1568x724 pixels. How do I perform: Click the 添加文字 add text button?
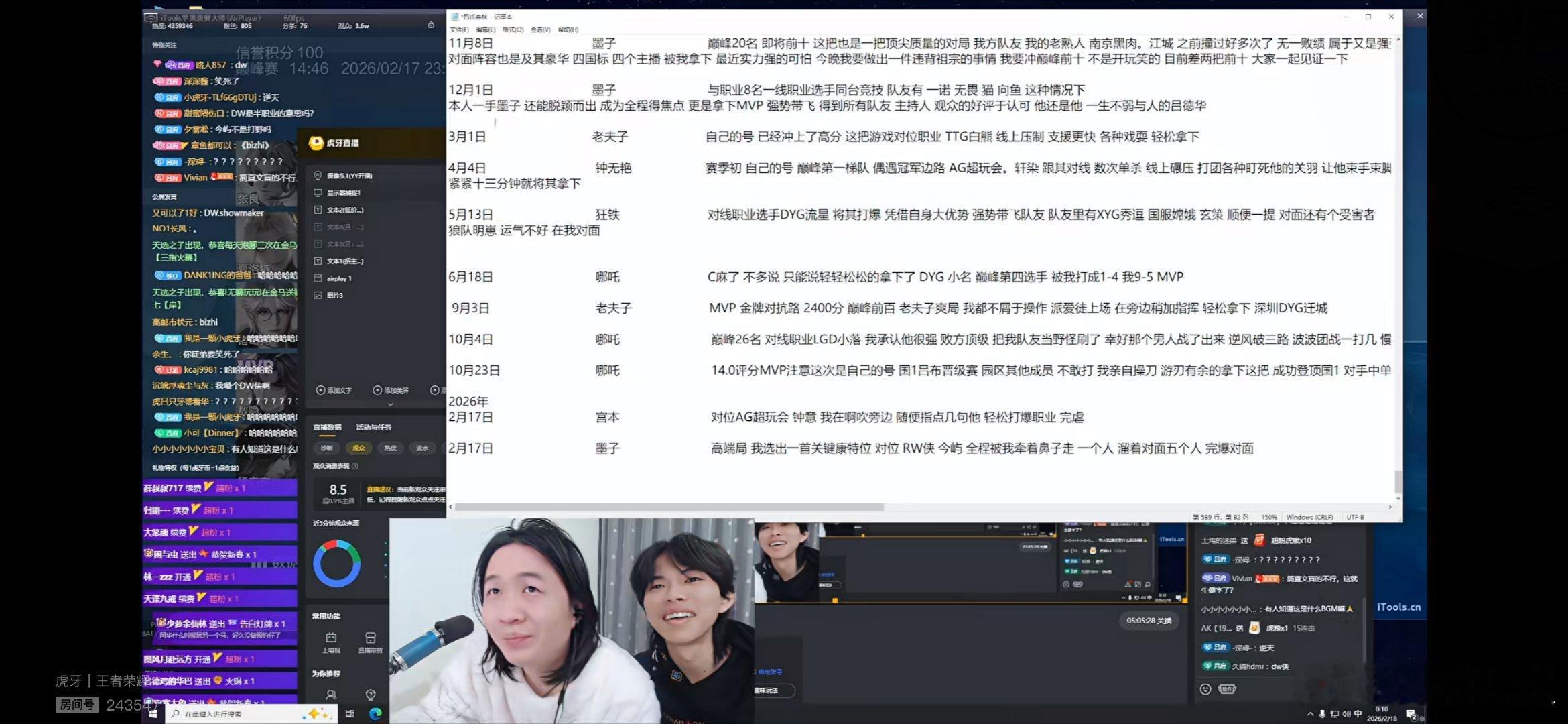[334, 390]
